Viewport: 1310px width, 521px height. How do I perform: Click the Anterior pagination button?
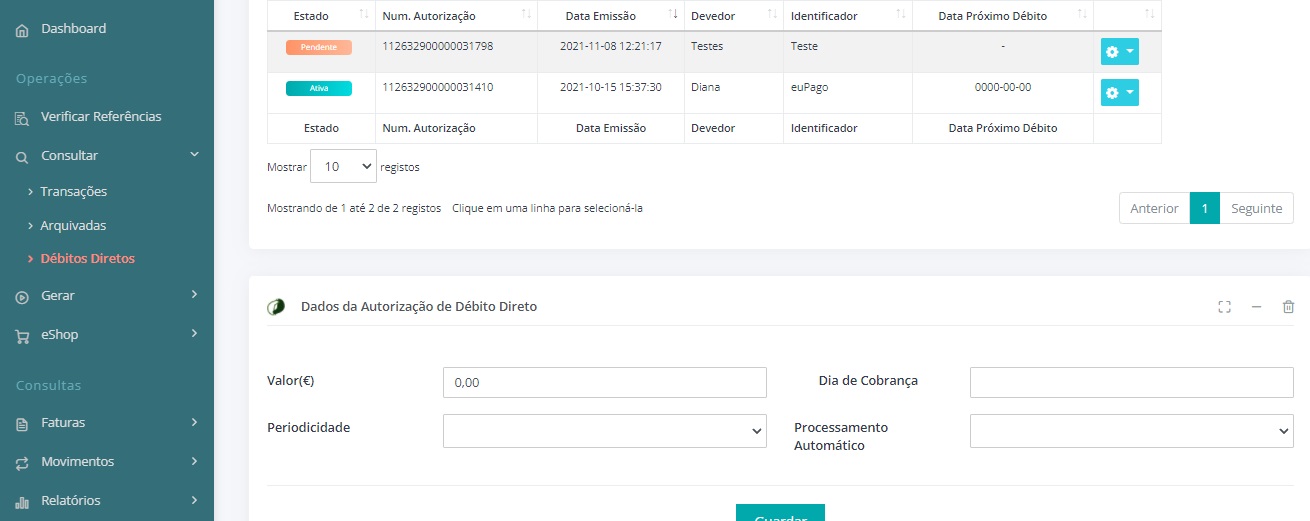pyautogui.click(x=1154, y=208)
